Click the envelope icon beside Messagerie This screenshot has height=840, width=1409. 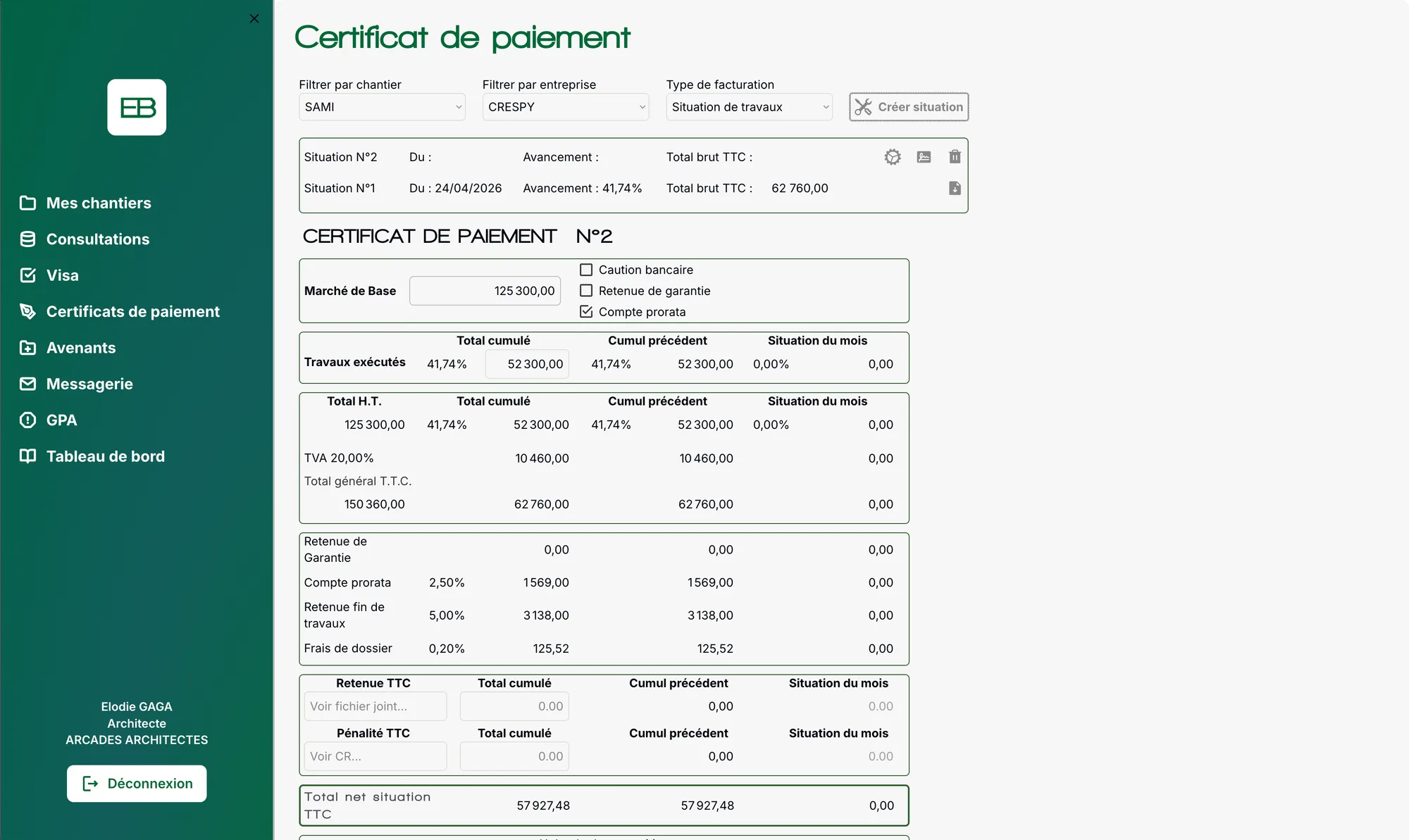tap(27, 384)
